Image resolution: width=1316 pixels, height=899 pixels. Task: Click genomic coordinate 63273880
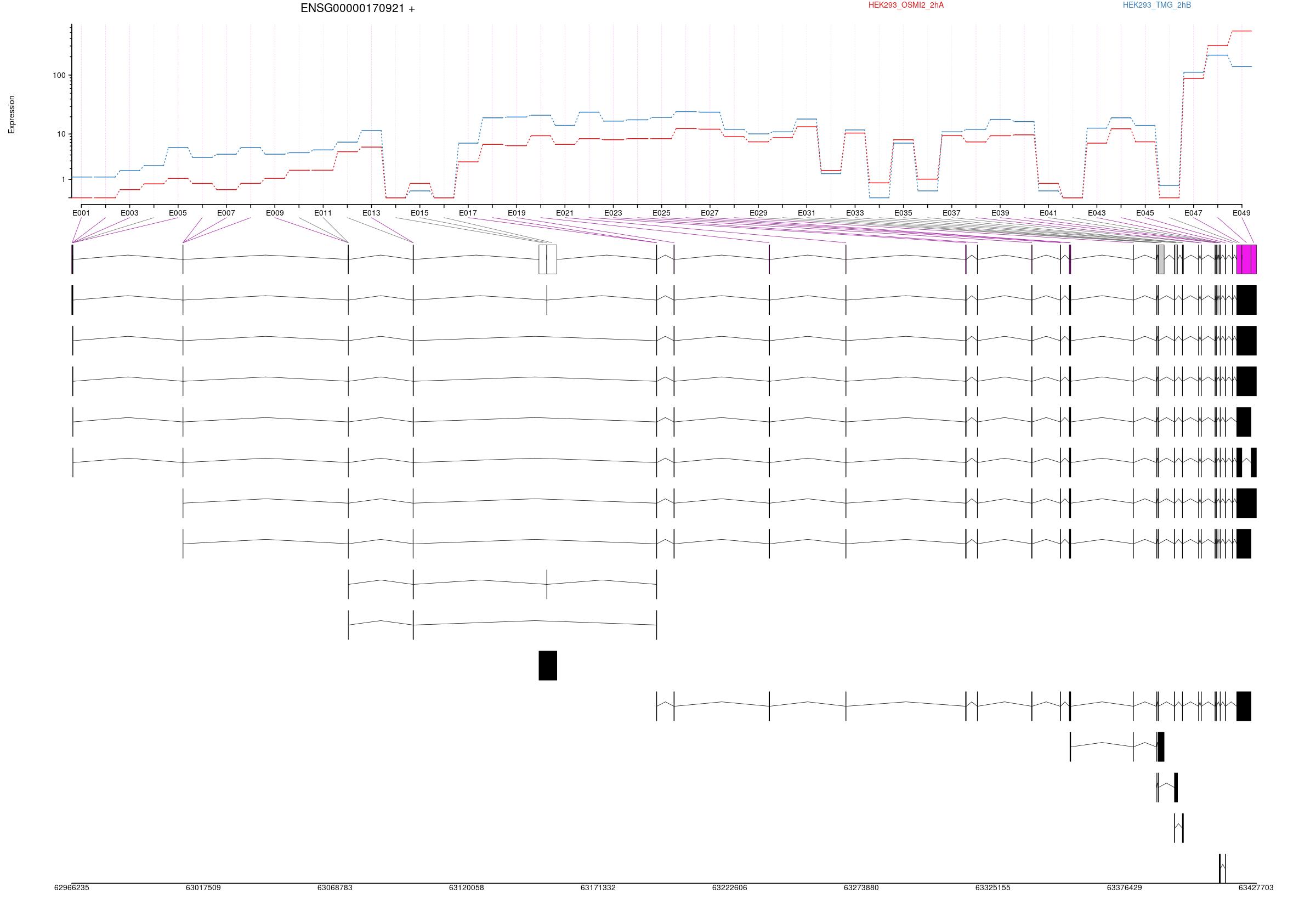[x=861, y=887]
